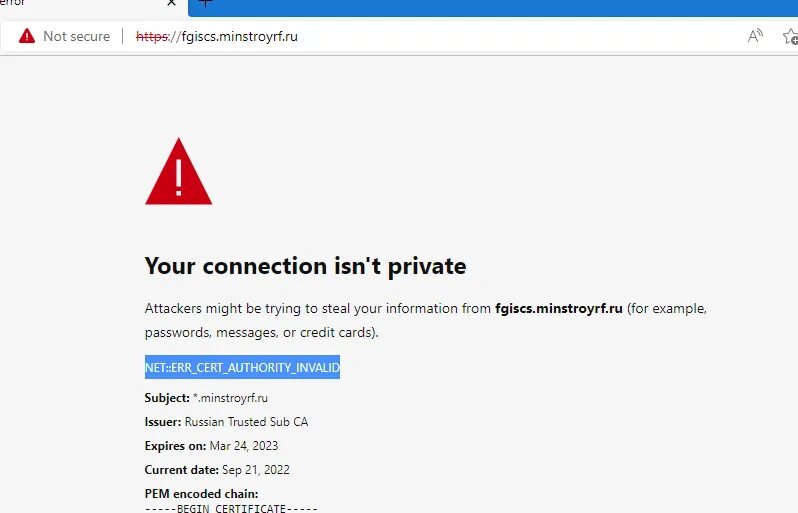Click the Issuer Russian Trusted Sub CA line
This screenshot has height=513, width=798.
(226, 422)
